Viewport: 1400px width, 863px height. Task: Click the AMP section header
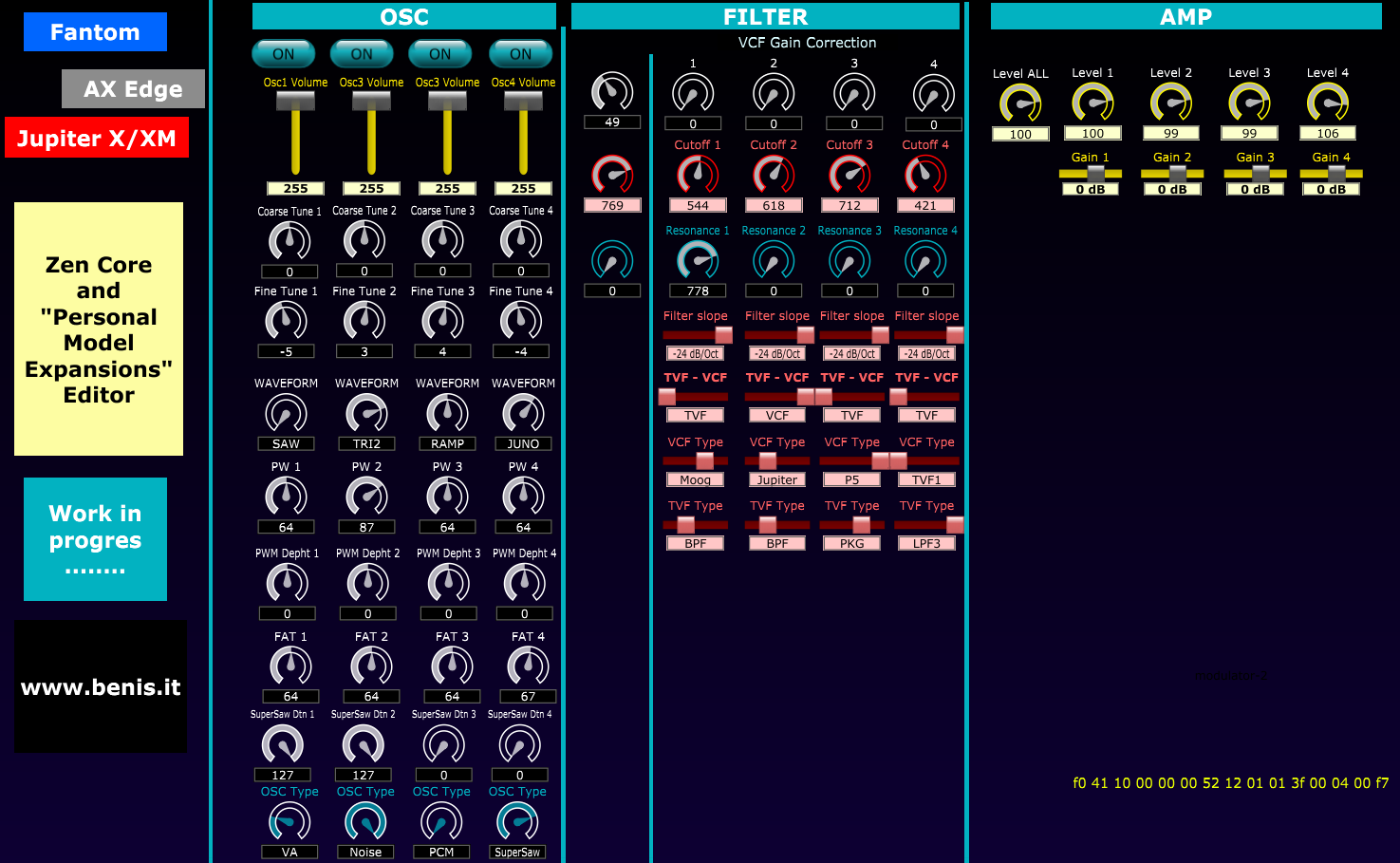[1186, 16]
